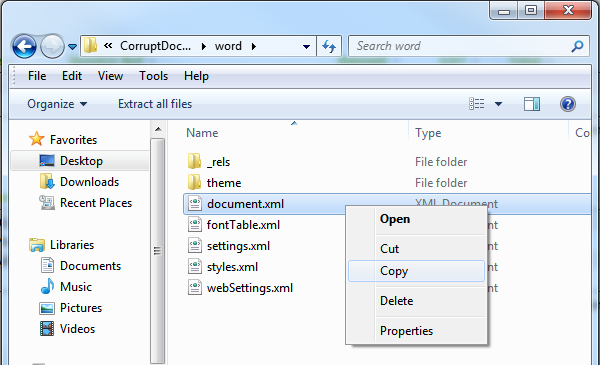Click the styles.xml file icon
The height and width of the screenshot is (365, 600).
(x=195, y=267)
